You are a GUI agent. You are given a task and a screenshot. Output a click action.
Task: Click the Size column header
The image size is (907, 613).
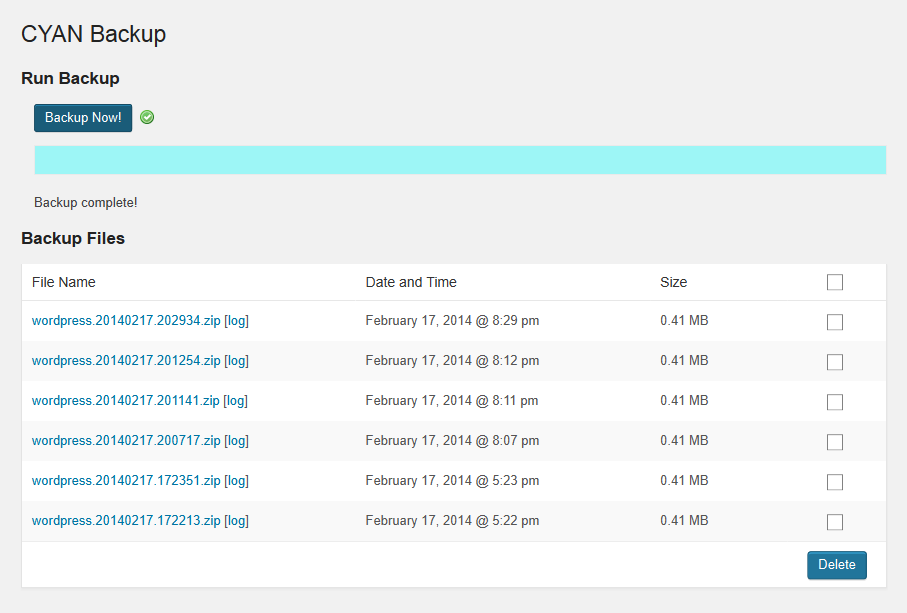click(673, 282)
